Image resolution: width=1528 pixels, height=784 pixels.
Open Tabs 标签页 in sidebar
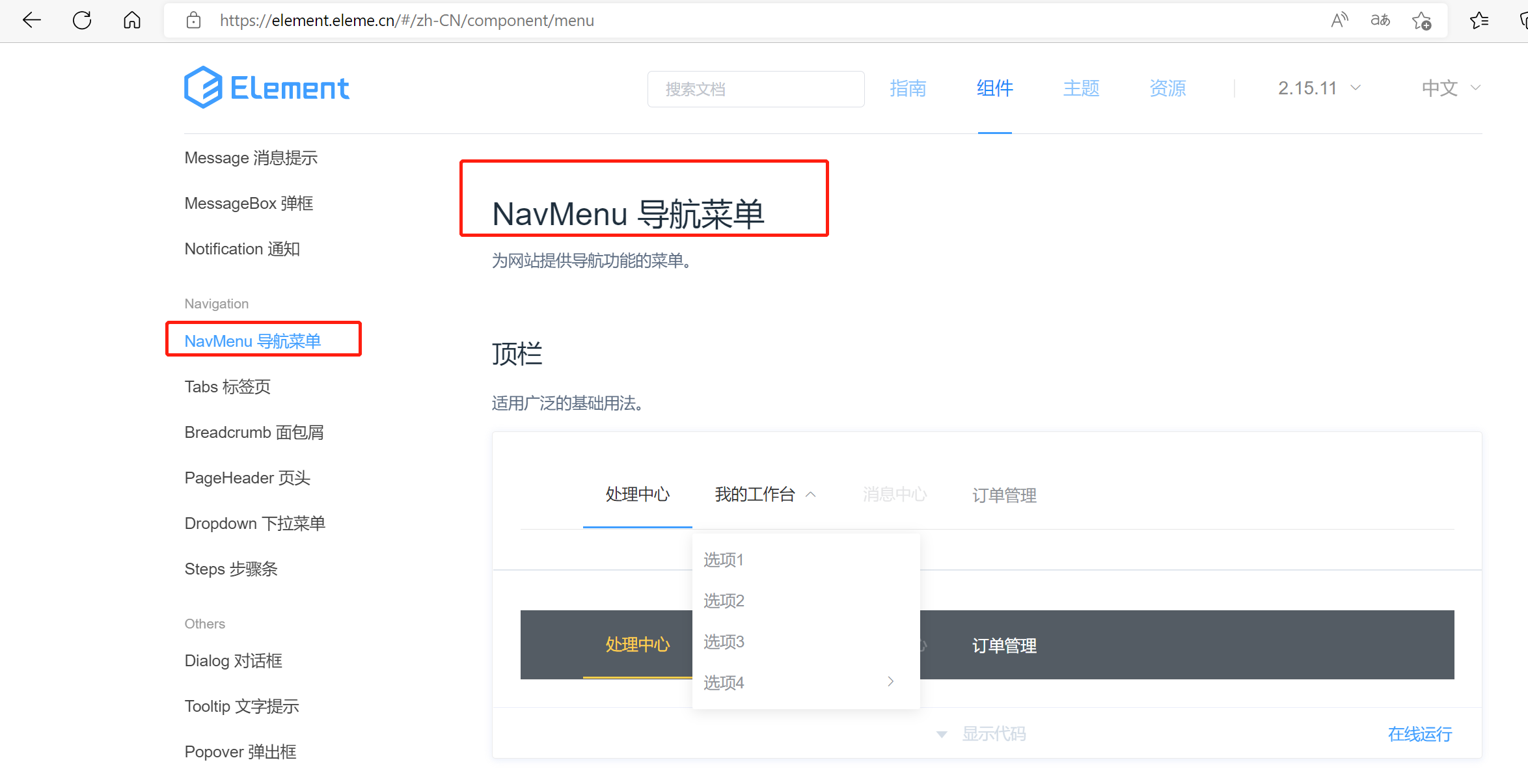[x=227, y=386]
